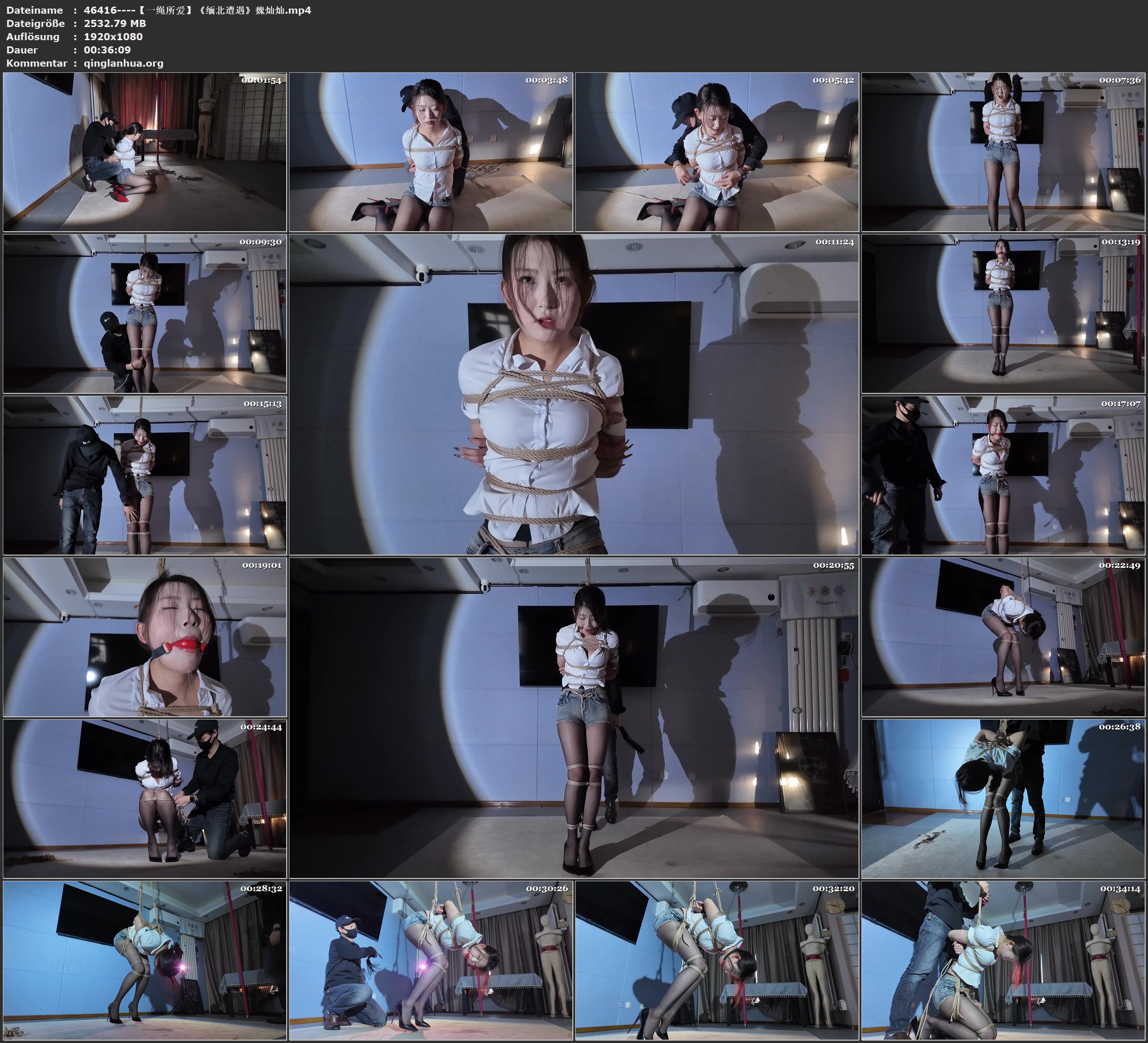Viewport: 1148px width, 1043px height.
Task: Click the last frame, 00:34:14
Action: pos(1003,960)
